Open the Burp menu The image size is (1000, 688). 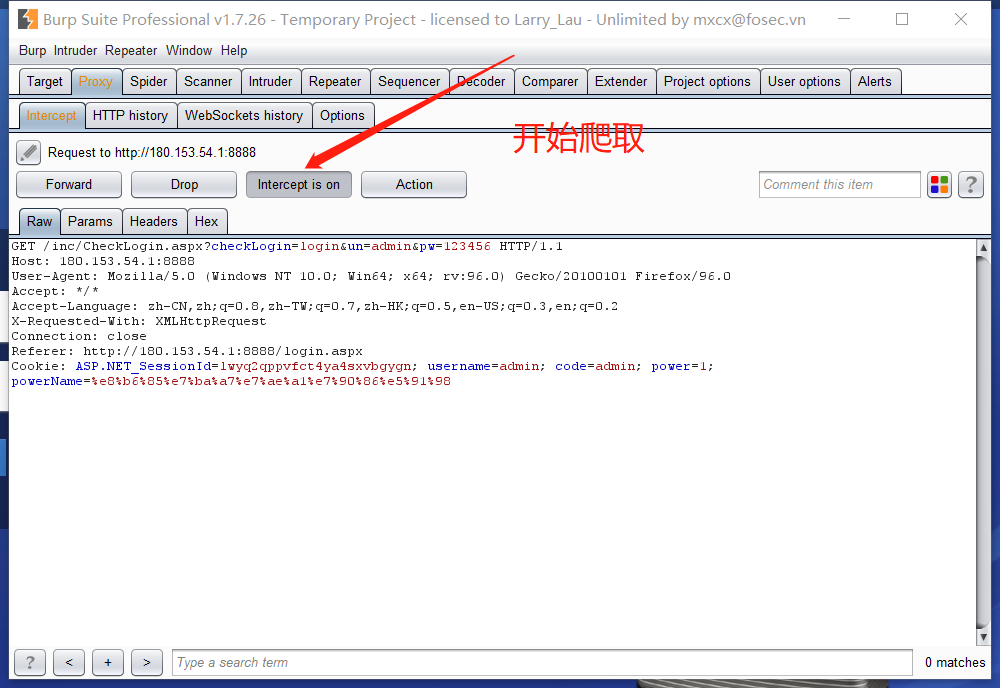pos(33,50)
